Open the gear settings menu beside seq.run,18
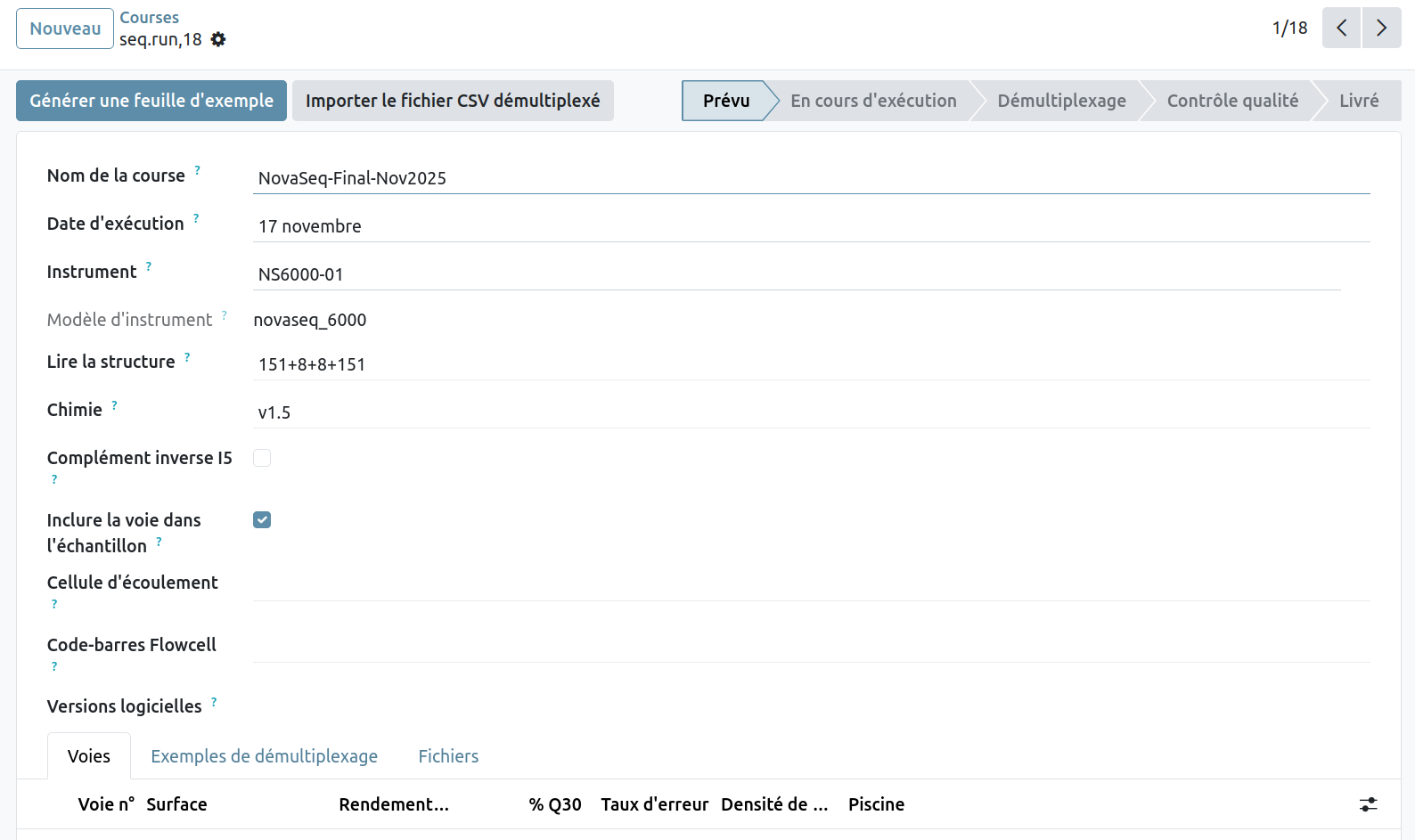This screenshot has height=840, width=1415. (218, 39)
